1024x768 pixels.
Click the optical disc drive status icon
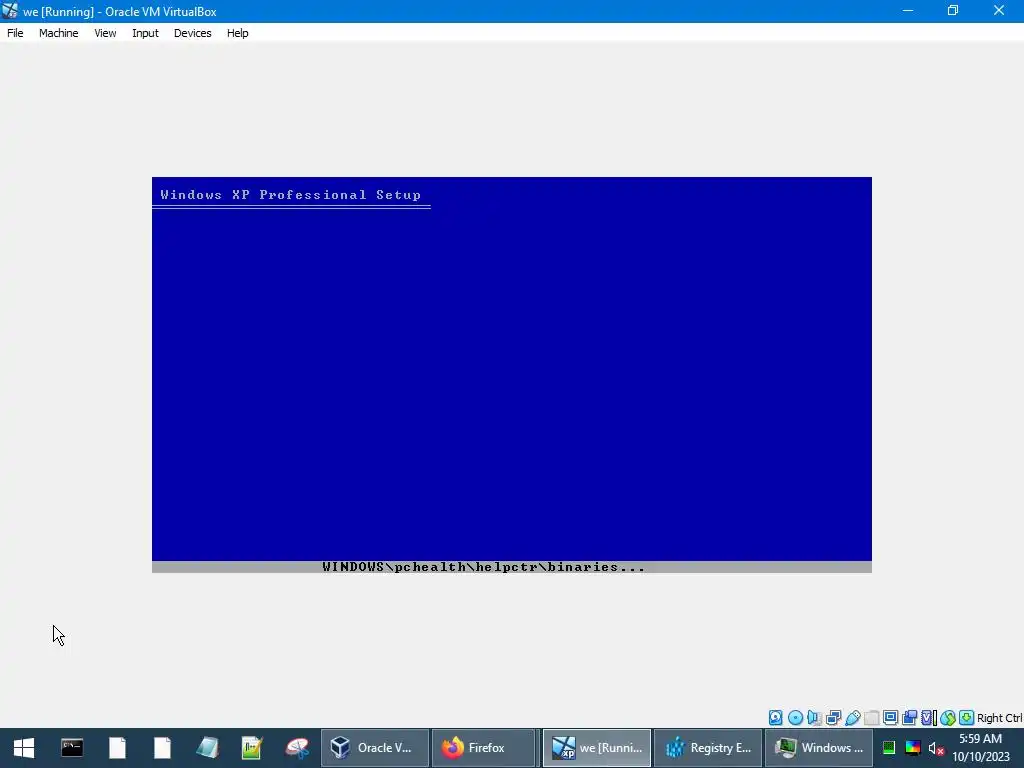(x=795, y=718)
